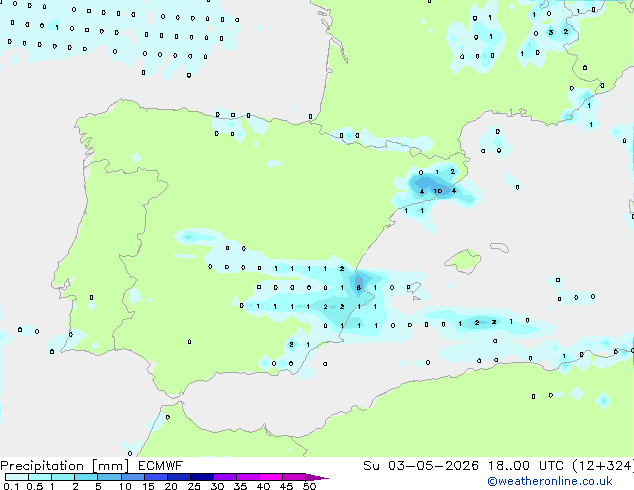Pick the 15–20 mm legend swatch
This screenshot has width=634, height=490.
click(x=156, y=477)
